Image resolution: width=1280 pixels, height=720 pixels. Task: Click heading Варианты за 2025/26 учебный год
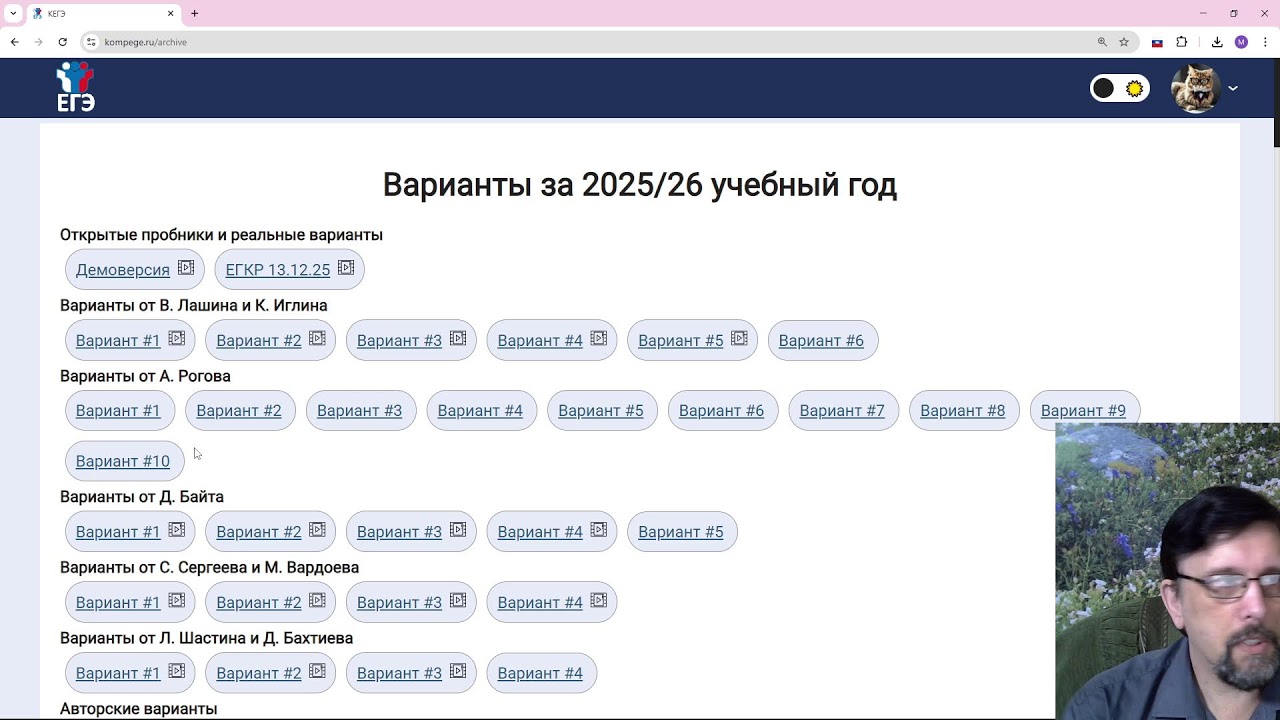click(640, 185)
